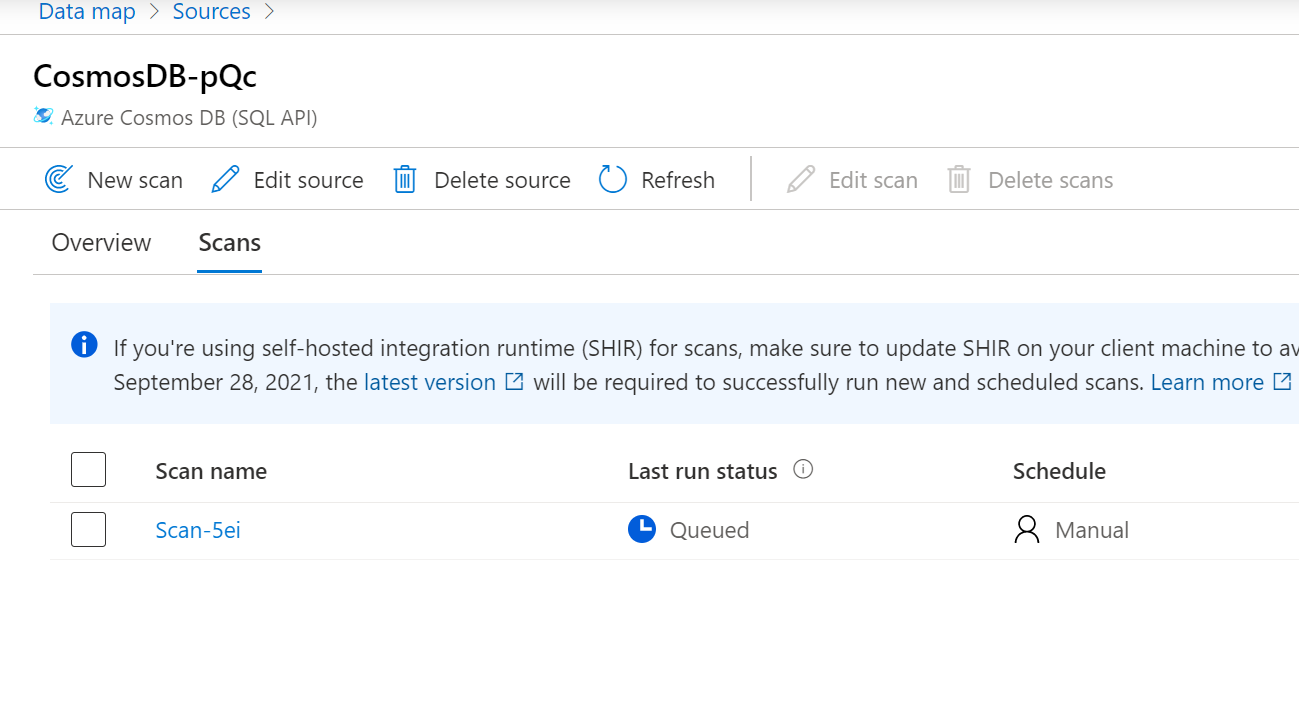Tick the select-all scans header checkbox

coord(89,470)
